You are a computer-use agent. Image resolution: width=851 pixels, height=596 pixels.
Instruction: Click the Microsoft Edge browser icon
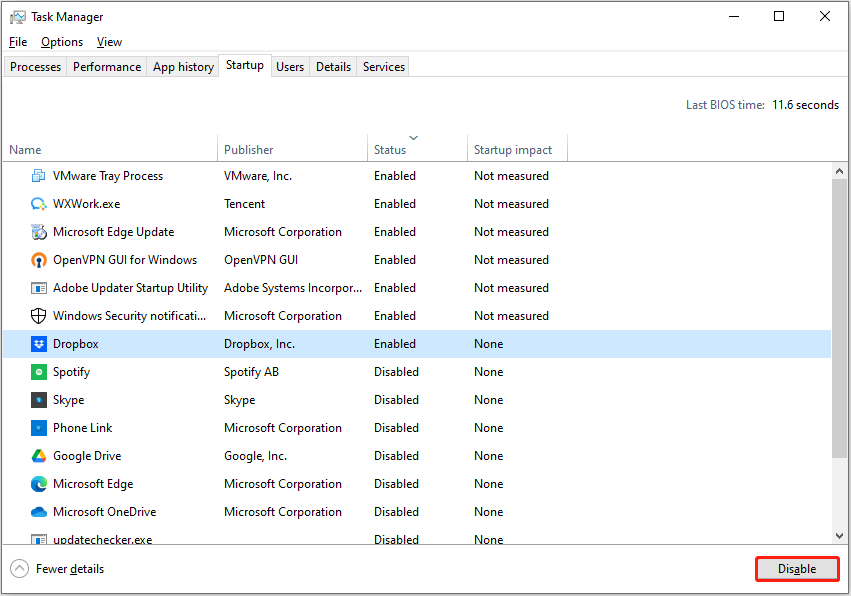tap(38, 483)
